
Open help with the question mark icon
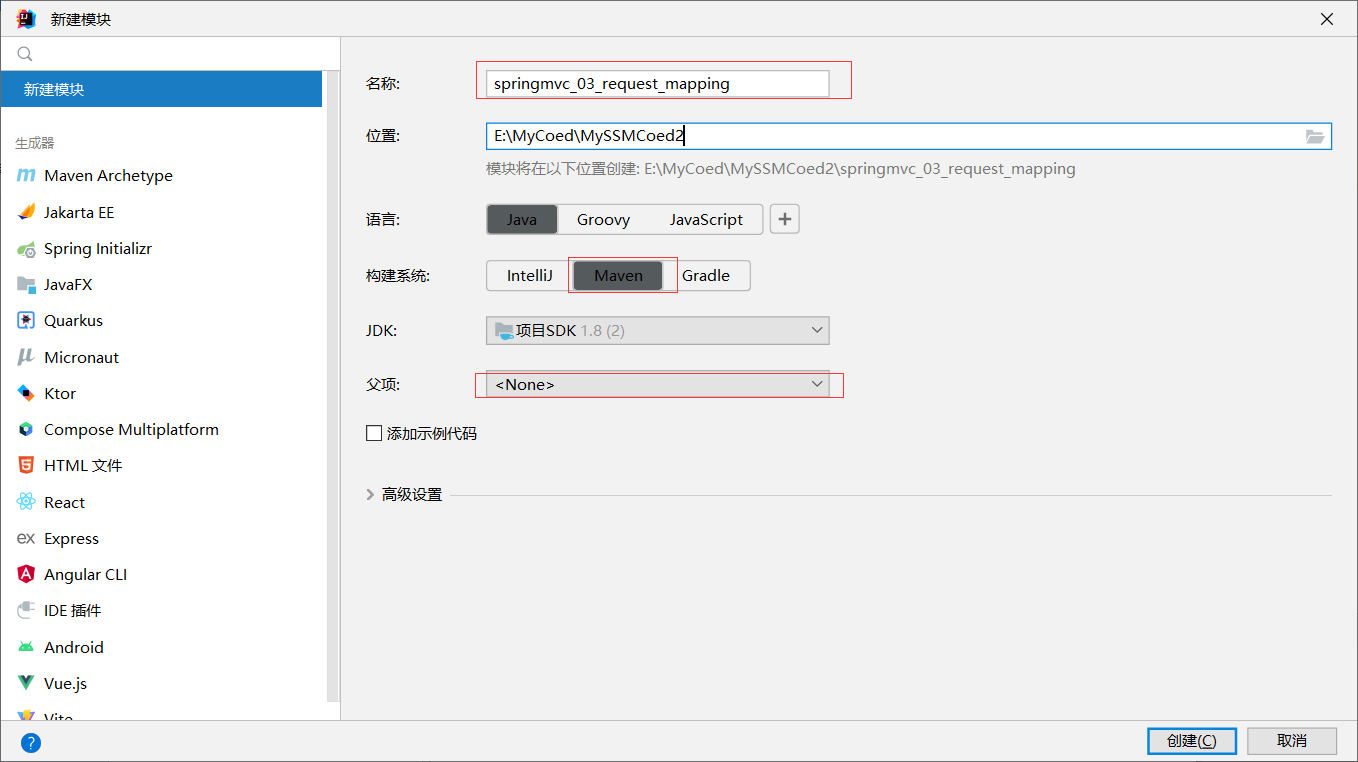pos(31,742)
